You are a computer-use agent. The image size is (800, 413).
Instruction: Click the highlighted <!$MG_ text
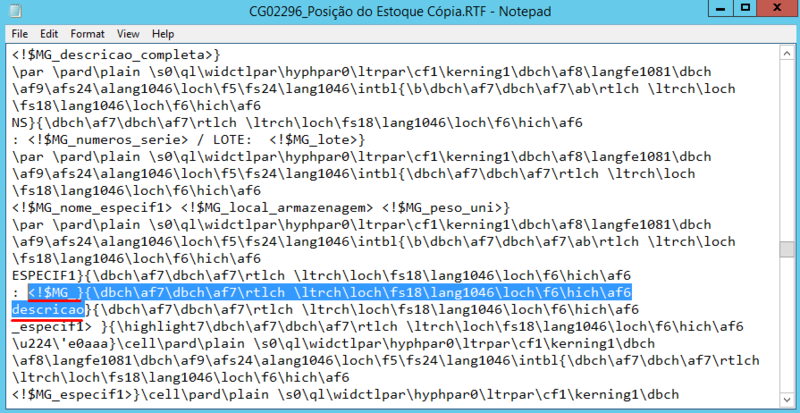pyautogui.click(x=52, y=293)
